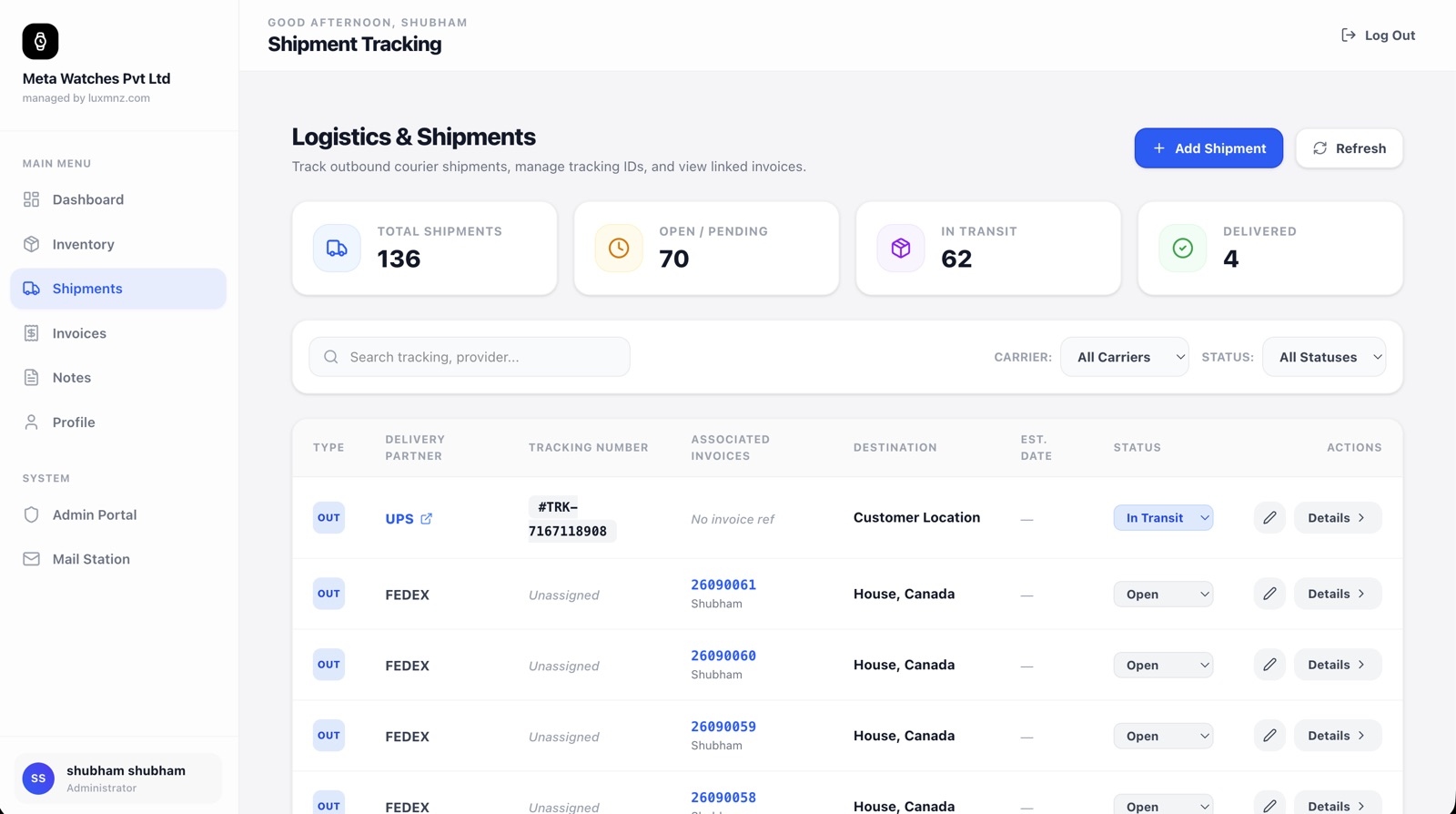The width and height of the screenshot is (1456, 814).
Task: Click the Profile person icon in sidebar
Action: click(31, 422)
